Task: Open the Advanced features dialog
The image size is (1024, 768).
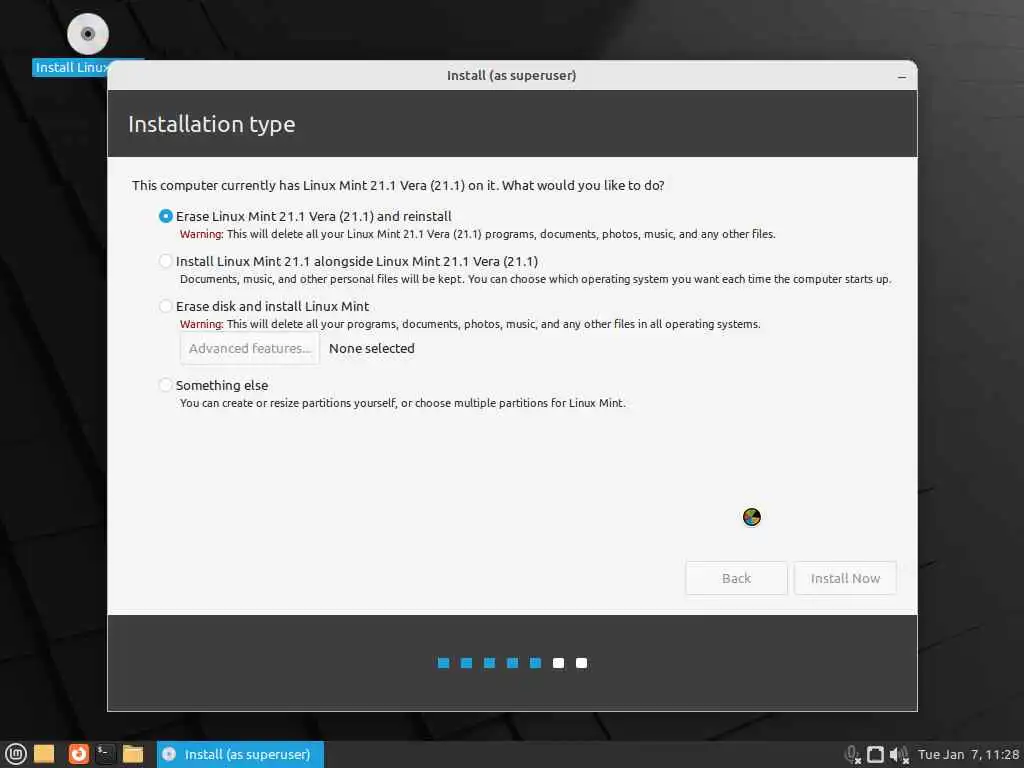Action: click(x=249, y=348)
